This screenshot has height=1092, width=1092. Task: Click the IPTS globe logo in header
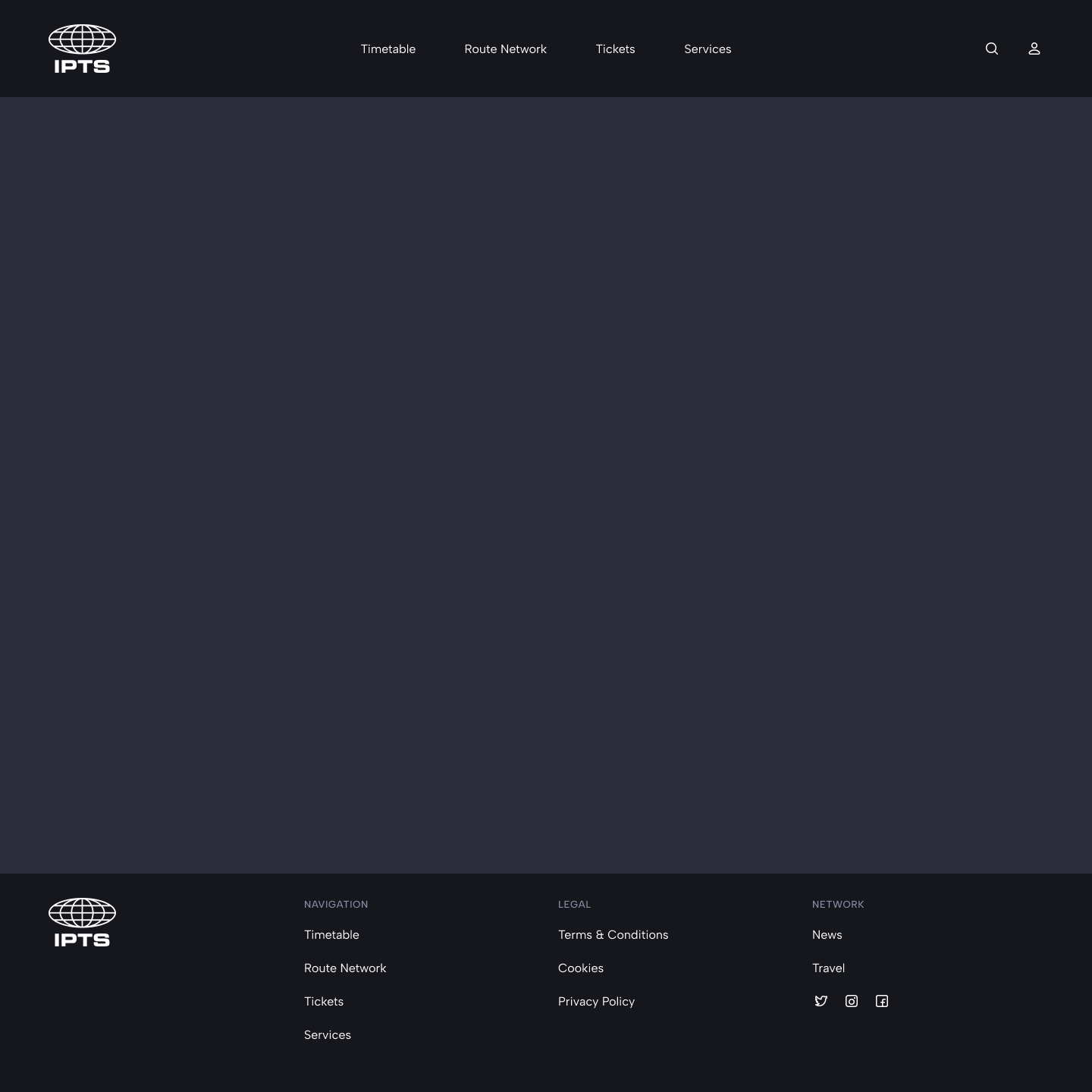pyautogui.click(x=82, y=49)
